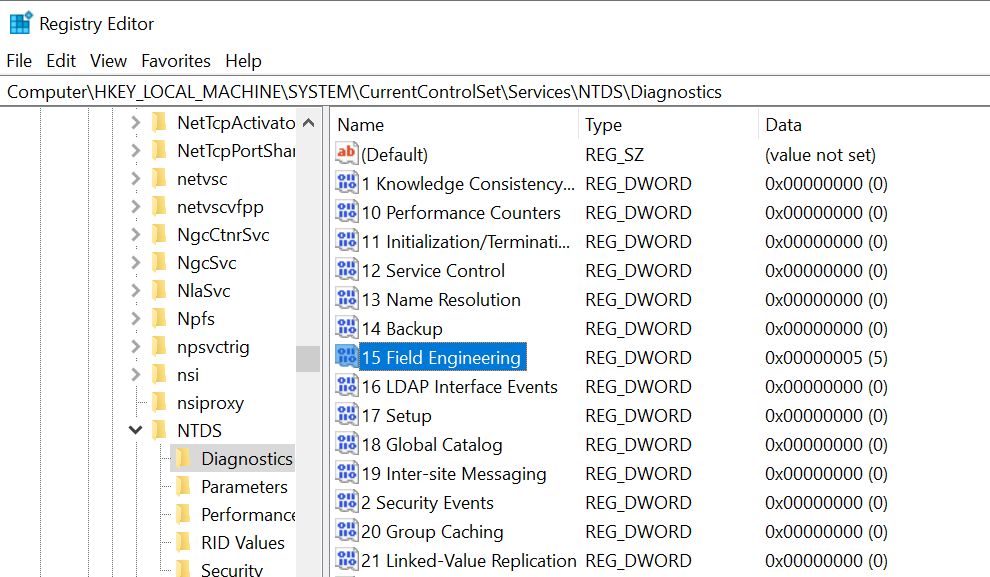Collapse the NTDS tree node

[135, 431]
